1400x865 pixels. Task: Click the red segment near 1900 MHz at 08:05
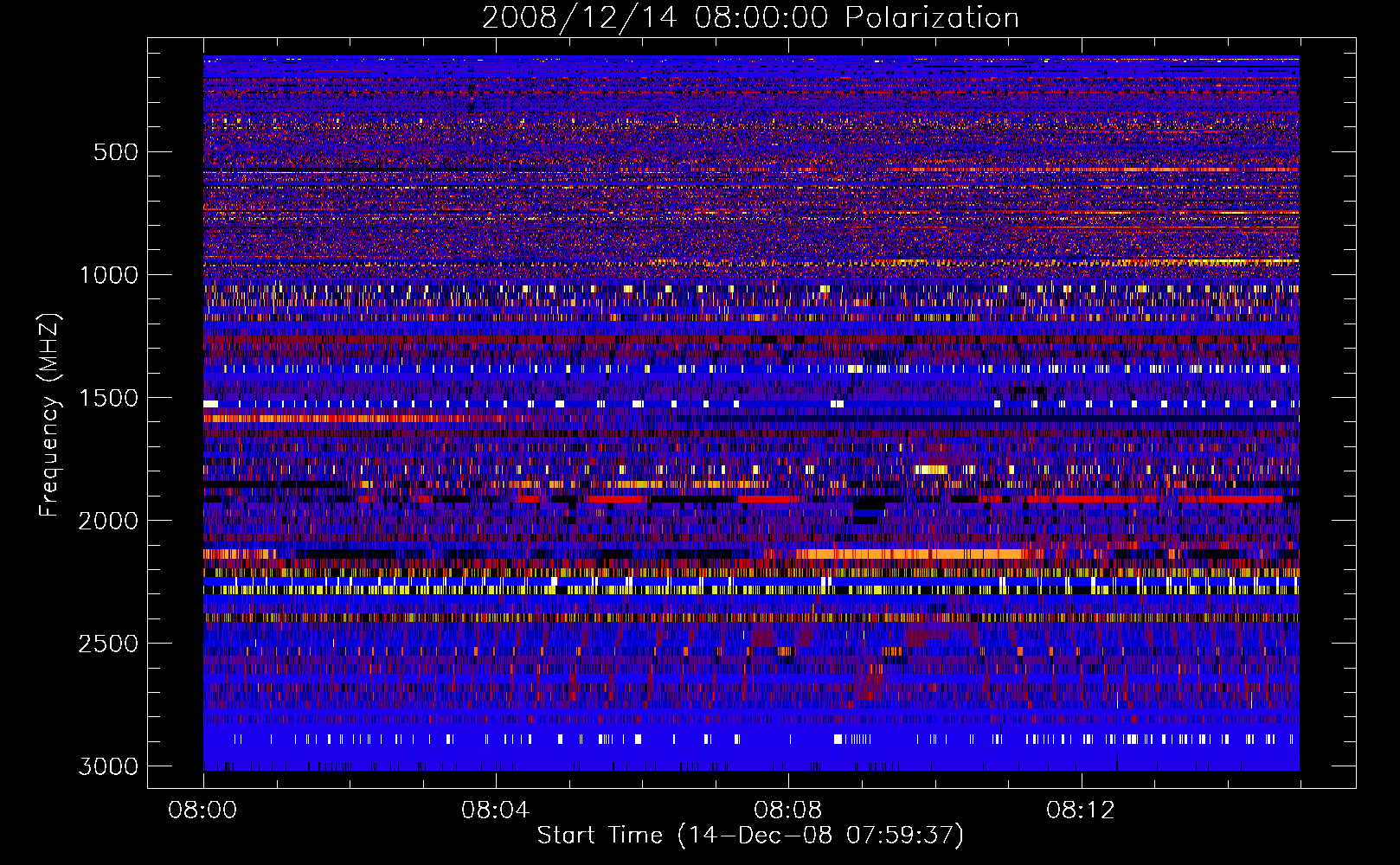click(614, 499)
